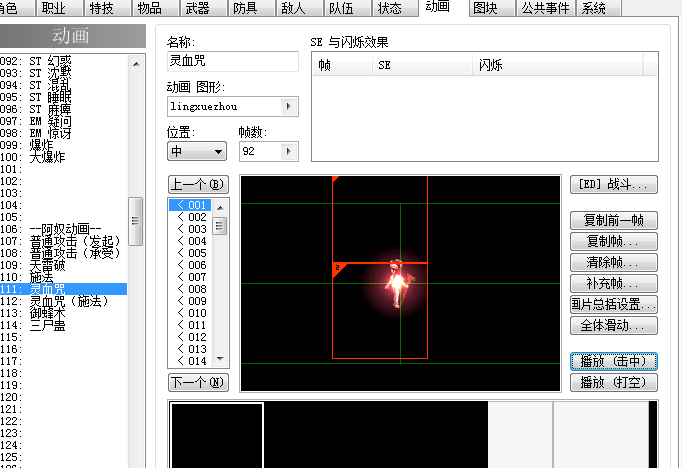Click the frame list scrollbar thumb
The width and height of the screenshot is (682, 468).
point(220,226)
